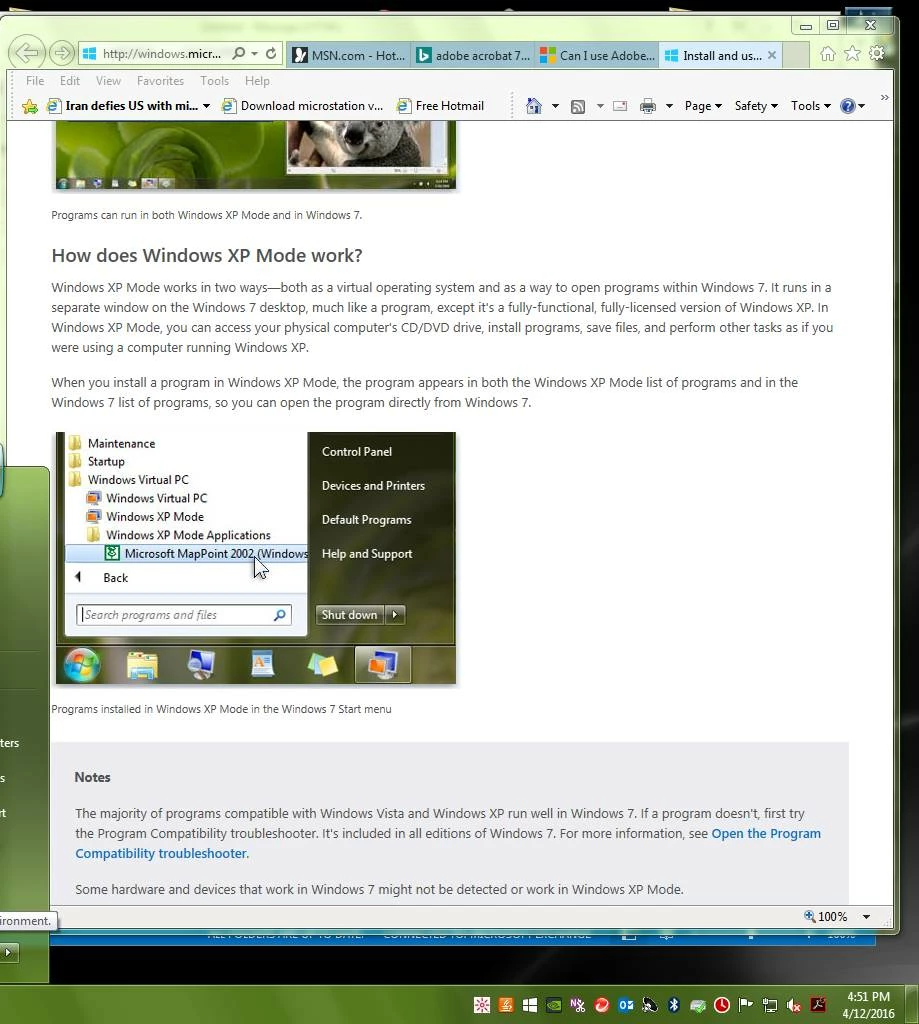This screenshot has width=919, height=1024.
Task: Switch to the Can I use Adobe... tab
Action: coord(597,56)
